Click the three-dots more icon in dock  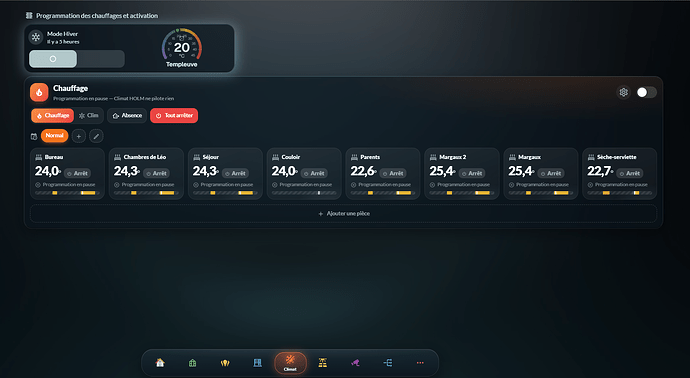[x=420, y=363]
